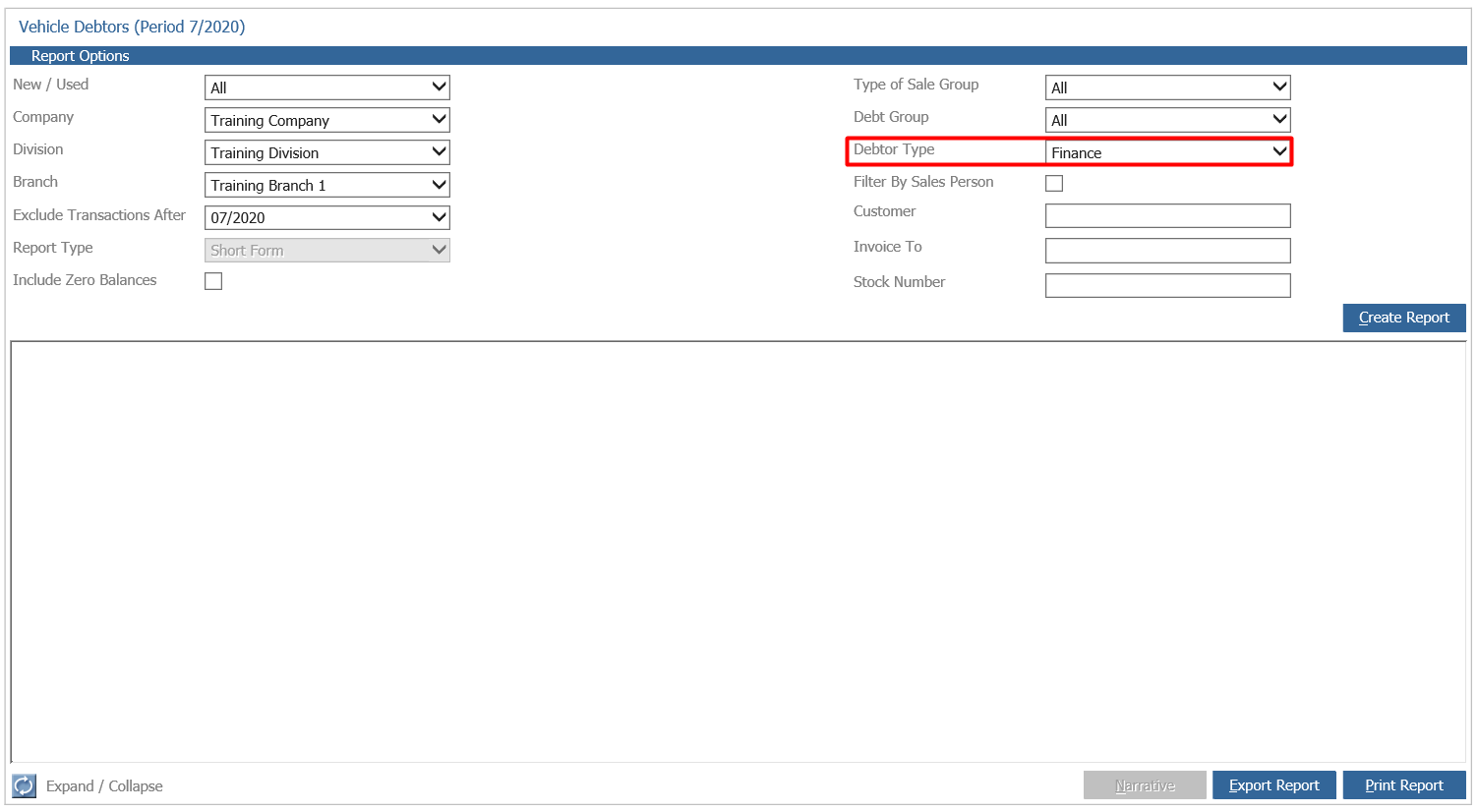The image size is (1478, 812).
Task: Focus the Invoice To input field
Action: (1168, 251)
